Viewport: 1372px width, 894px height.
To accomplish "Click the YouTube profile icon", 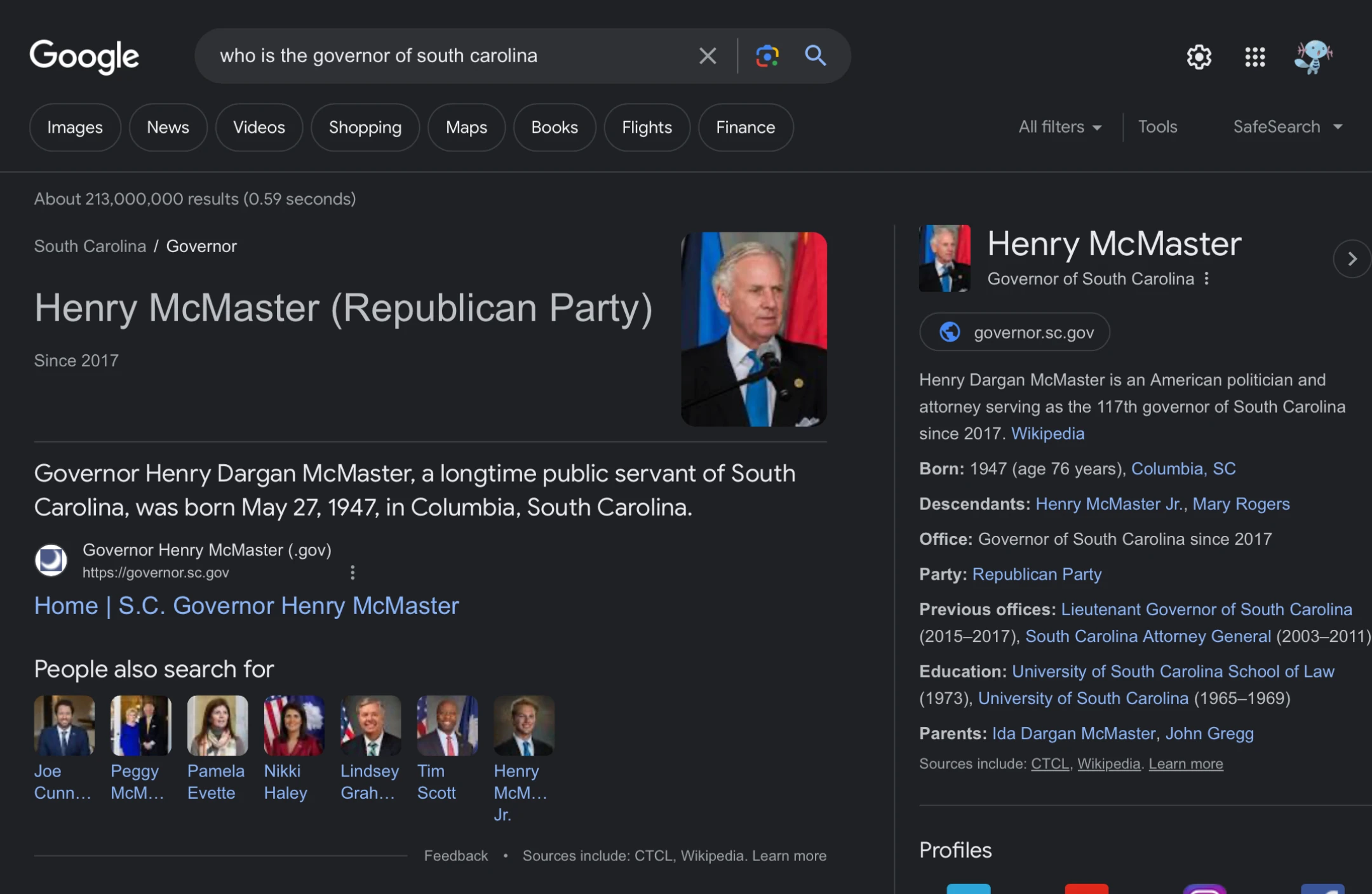I will [1086, 889].
